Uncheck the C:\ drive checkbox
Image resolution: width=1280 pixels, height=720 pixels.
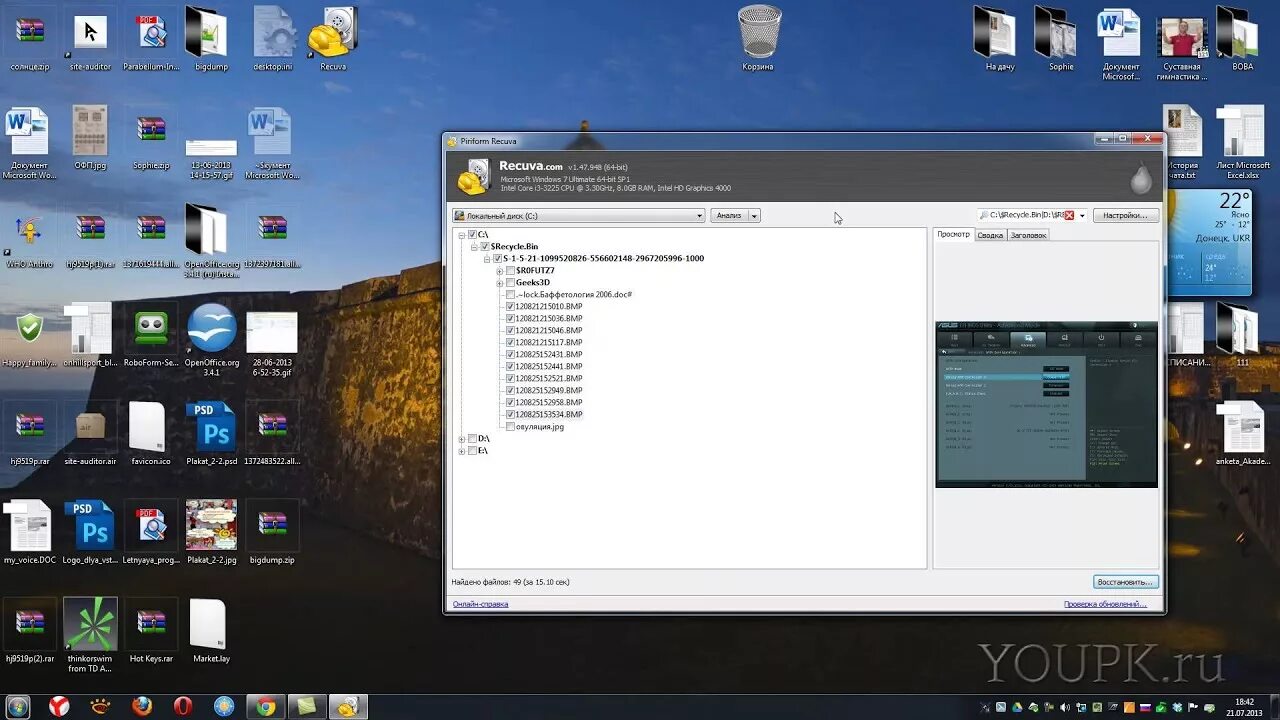point(472,234)
